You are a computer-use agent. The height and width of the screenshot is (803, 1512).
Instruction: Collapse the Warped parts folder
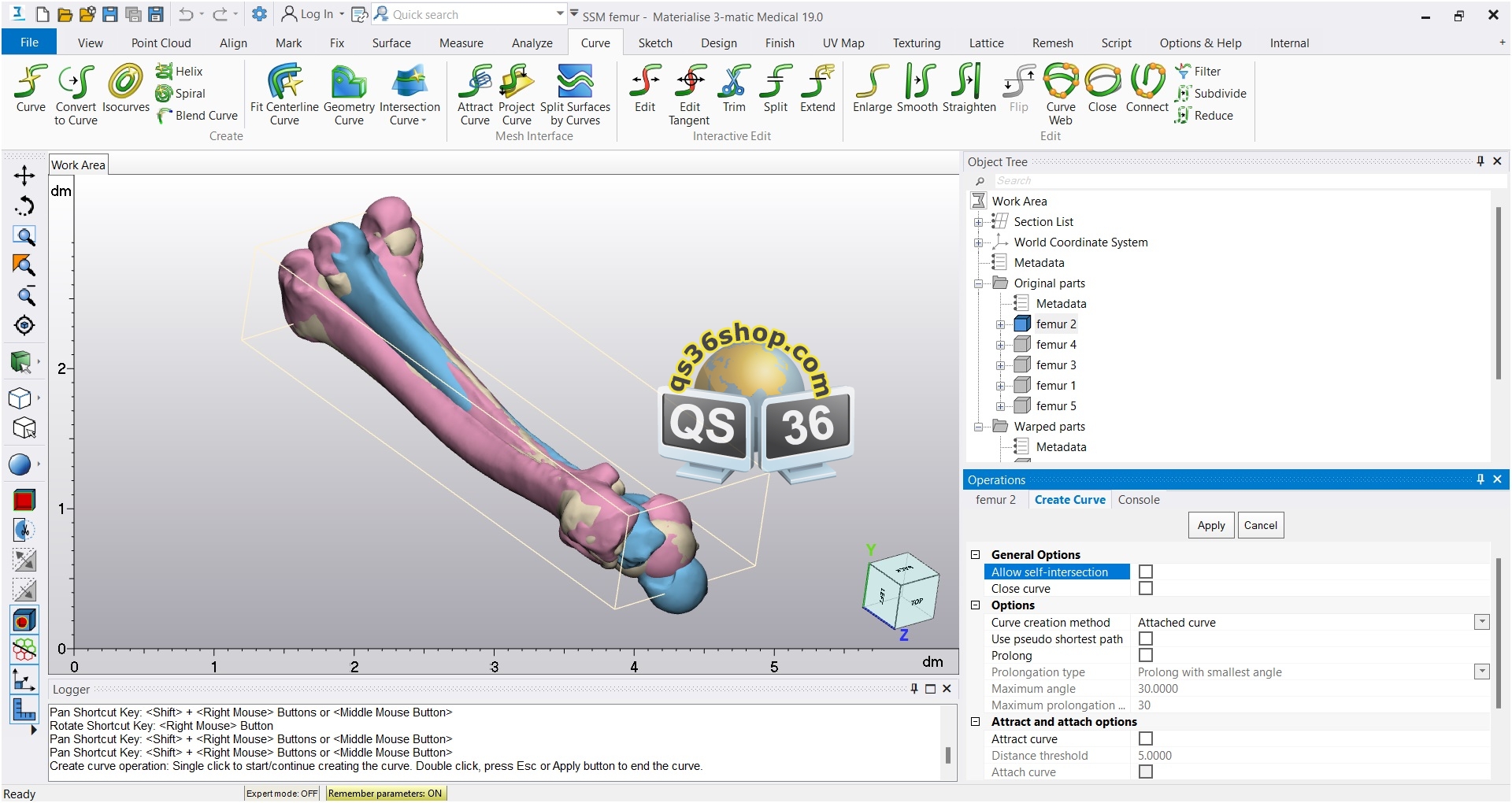[978, 427]
